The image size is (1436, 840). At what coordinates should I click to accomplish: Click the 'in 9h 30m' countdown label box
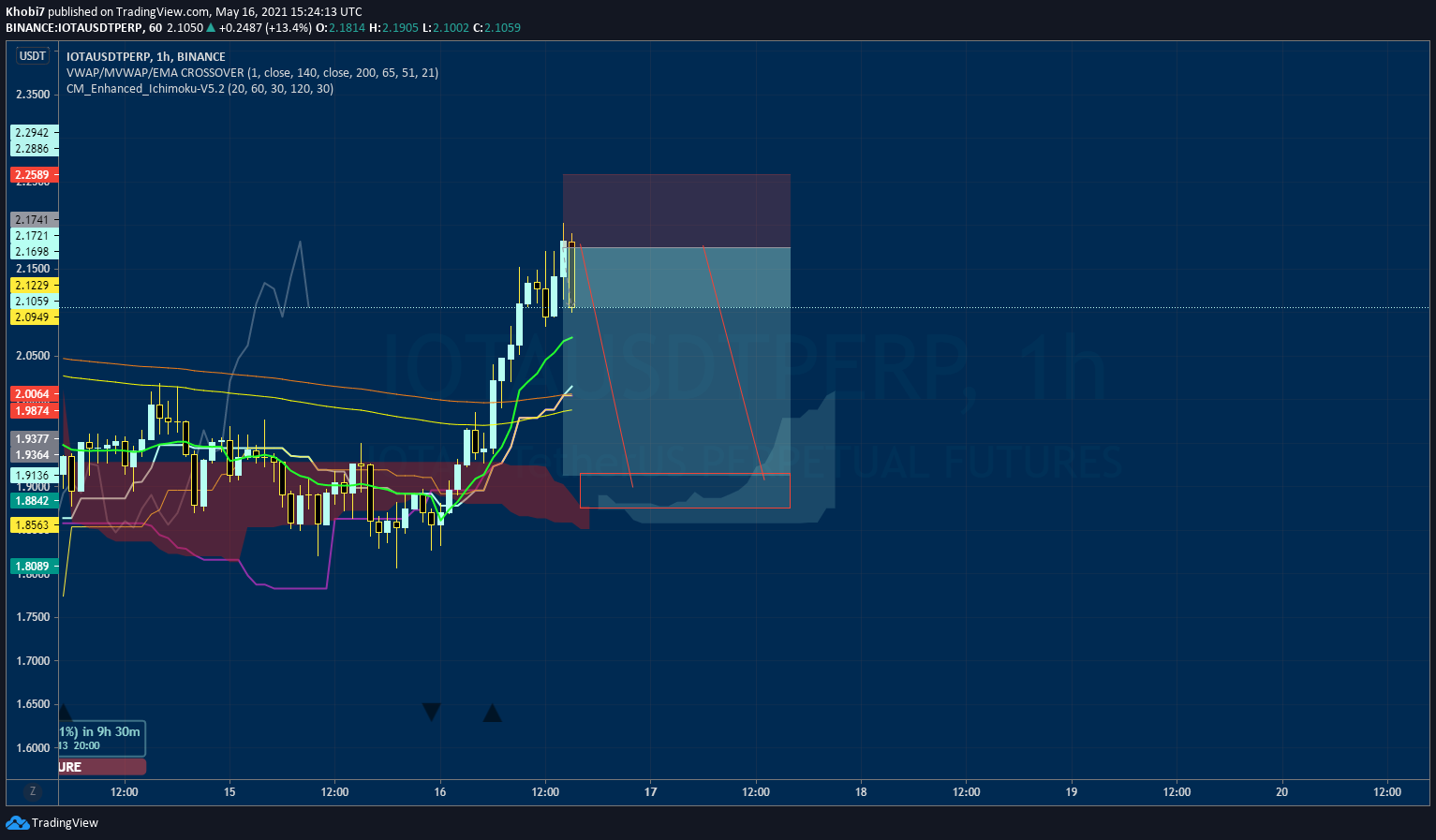(102, 738)
